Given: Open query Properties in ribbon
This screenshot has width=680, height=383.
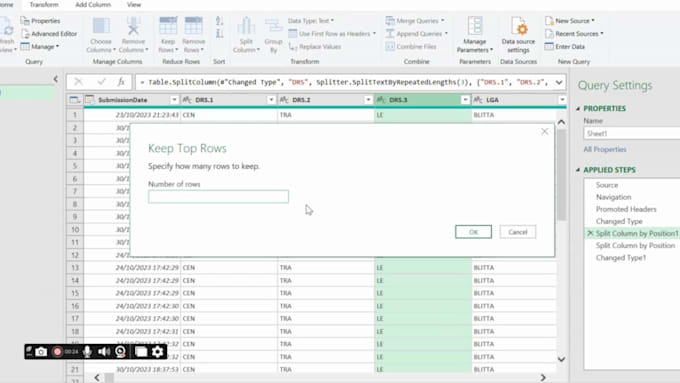Looking at the screenshot, I should tap(40, 21).
